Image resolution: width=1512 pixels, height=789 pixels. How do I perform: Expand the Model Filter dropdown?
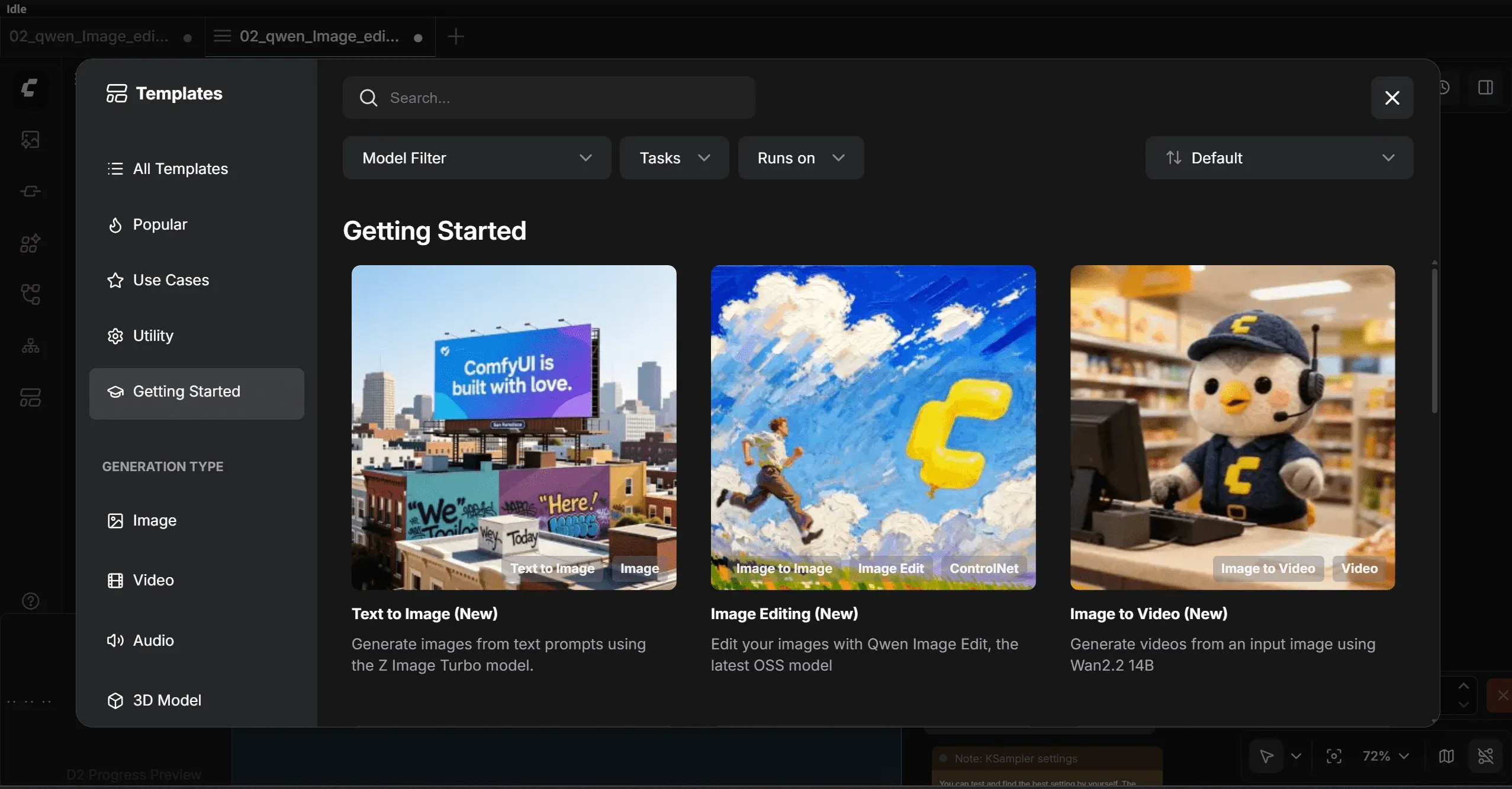click(x=477, y=158)
